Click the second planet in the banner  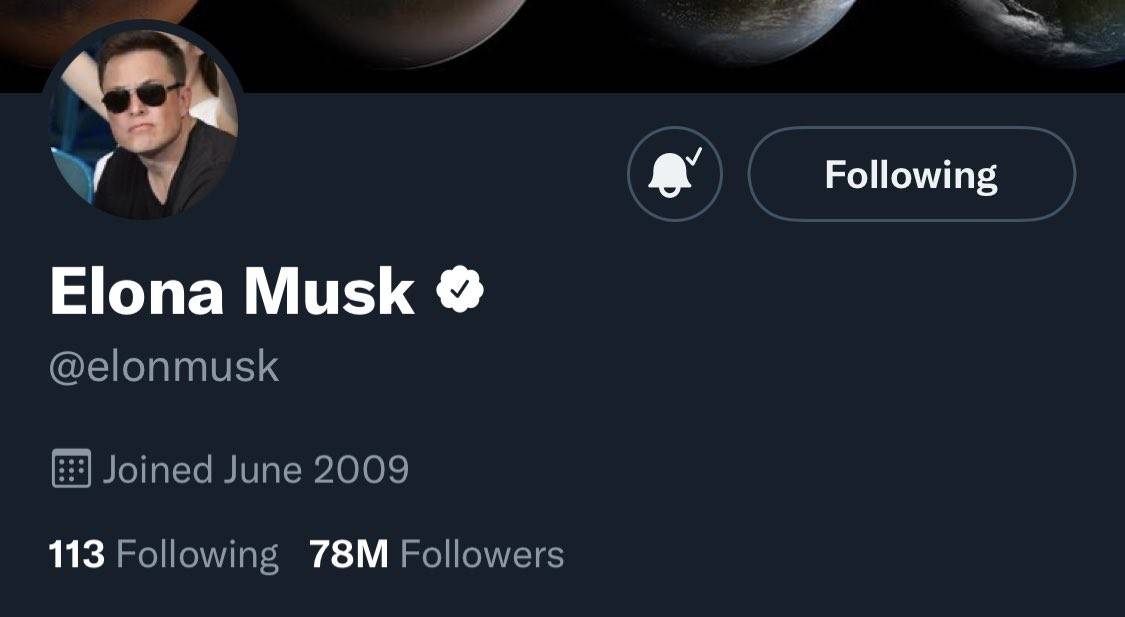click(x=430, y=25)
